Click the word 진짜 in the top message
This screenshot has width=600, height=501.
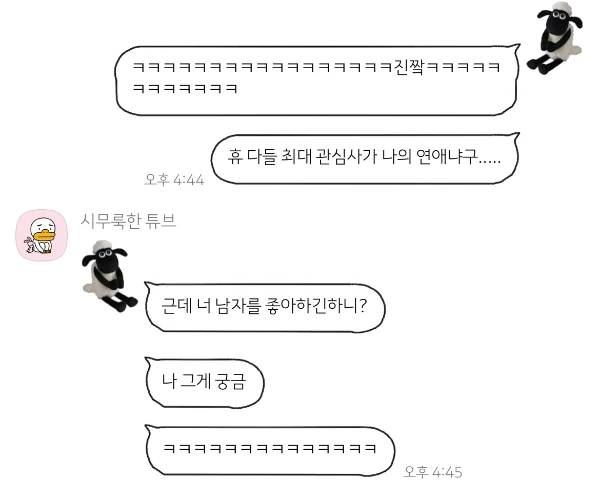click(409, 68)
